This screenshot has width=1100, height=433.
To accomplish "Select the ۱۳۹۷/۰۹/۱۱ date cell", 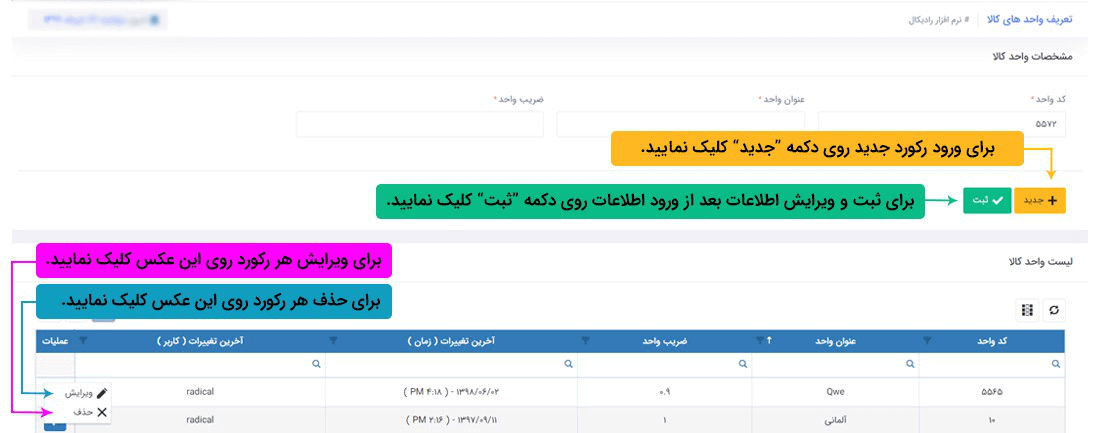I will pos(451,420).
